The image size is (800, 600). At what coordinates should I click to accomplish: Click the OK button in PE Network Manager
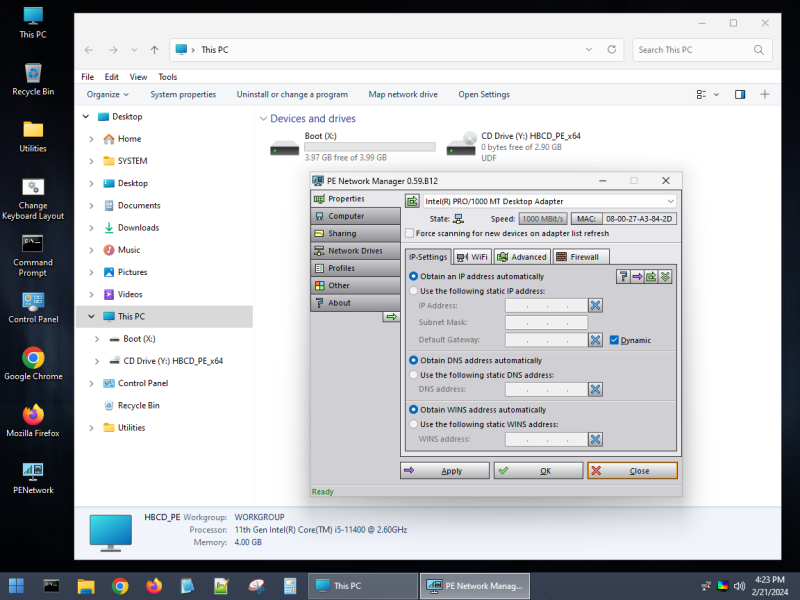coord(538,470)
